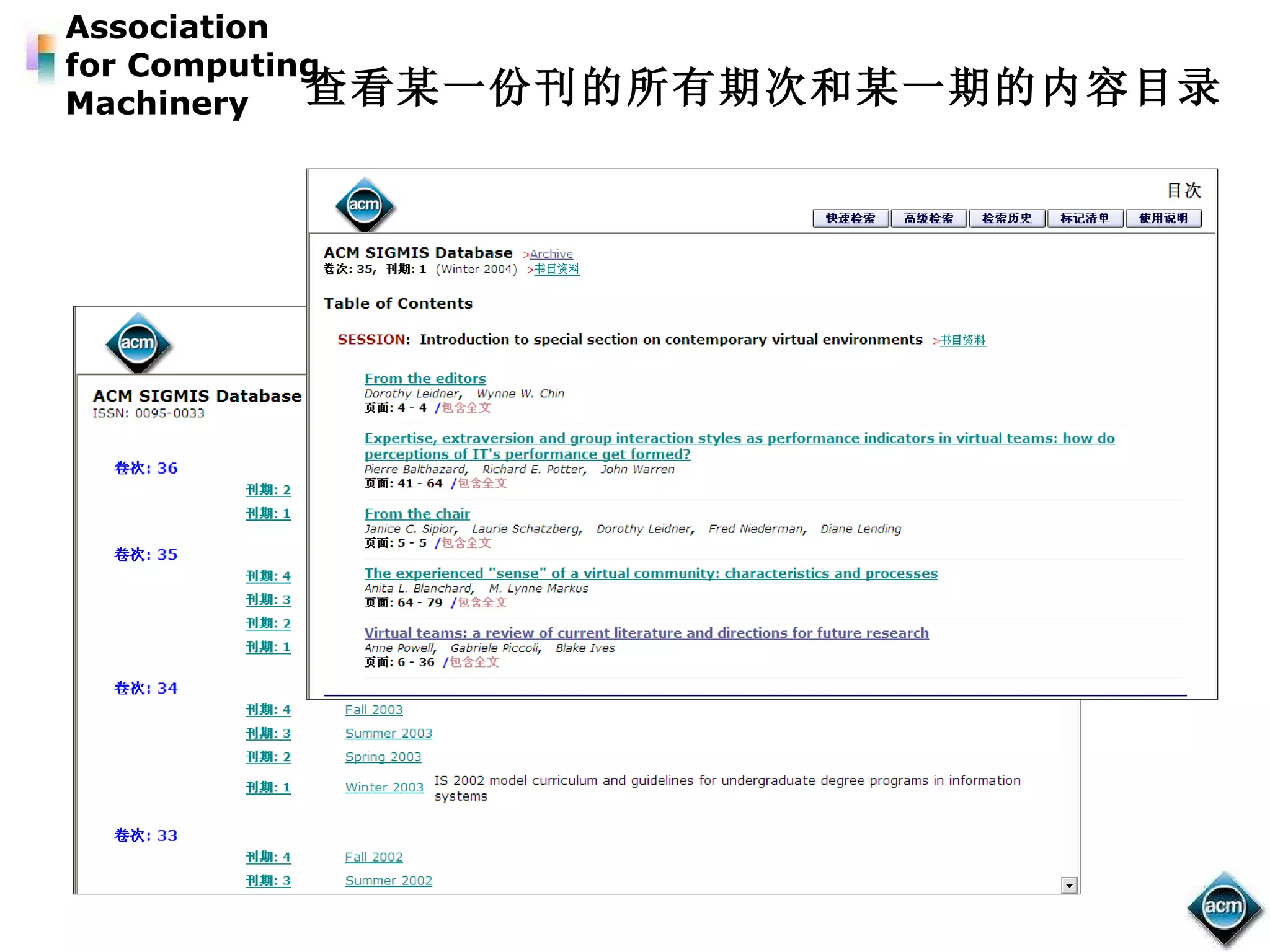
Task: Click the ACM logo in the table of contents window
Action: [x=364, y=205]
